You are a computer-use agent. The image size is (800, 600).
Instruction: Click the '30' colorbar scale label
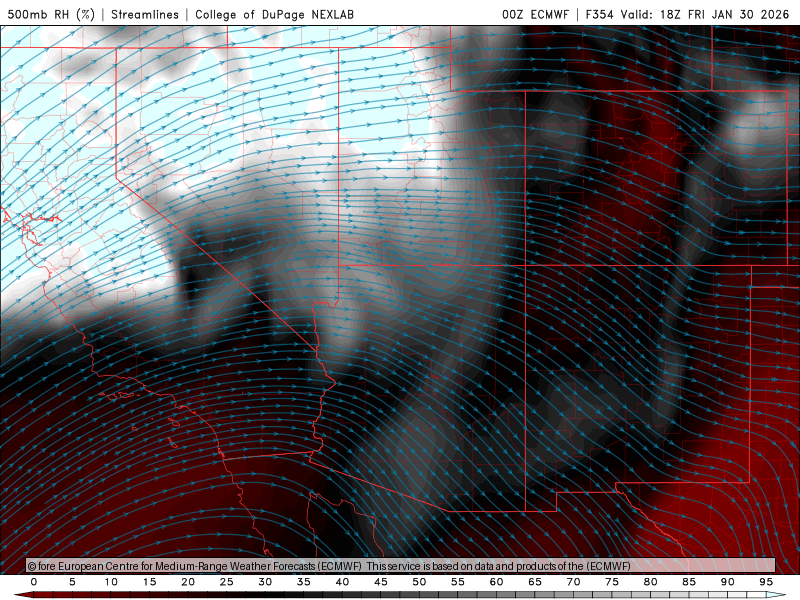[265, 582]
